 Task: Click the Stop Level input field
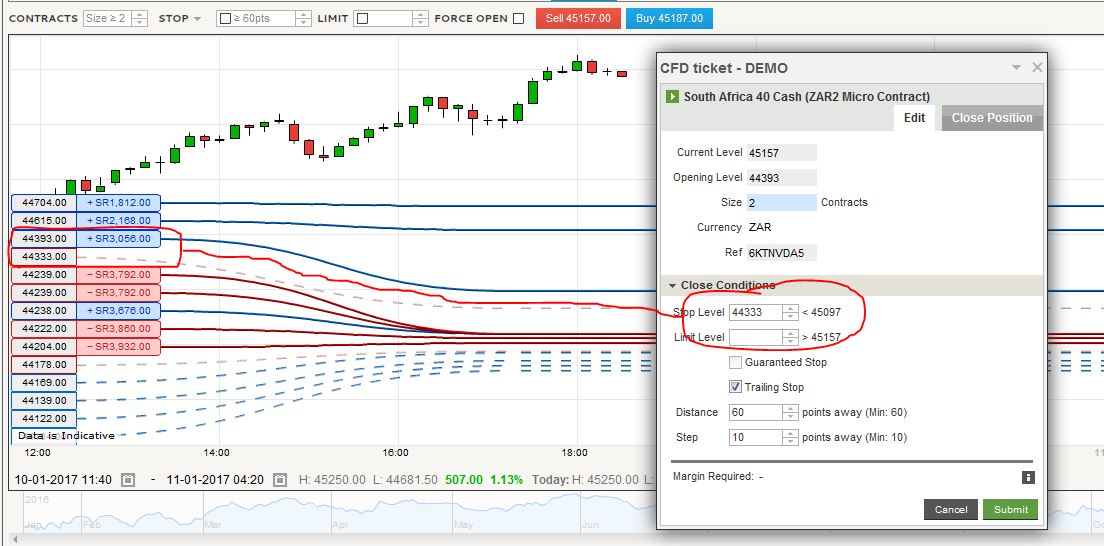[x=755, y=311]
